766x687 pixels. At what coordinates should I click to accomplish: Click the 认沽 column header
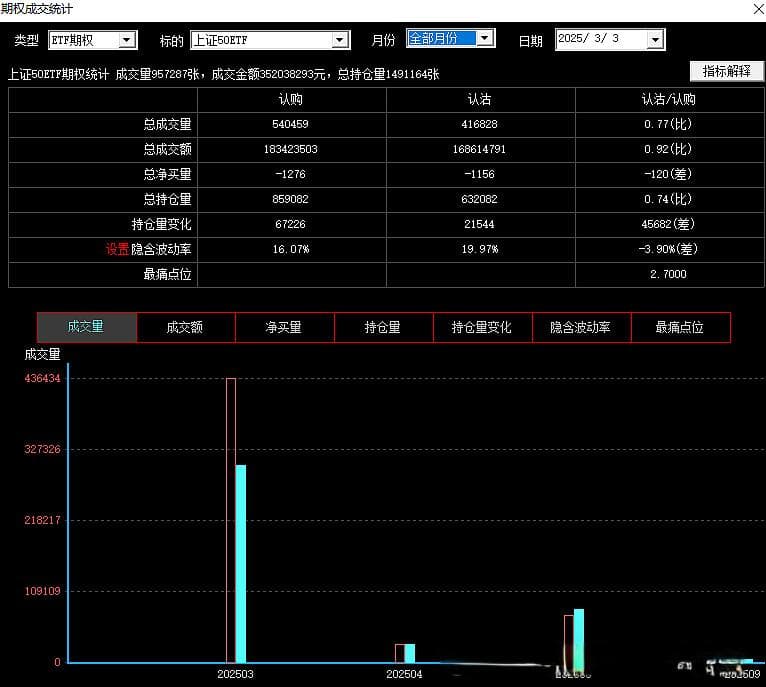coord(479,100)
